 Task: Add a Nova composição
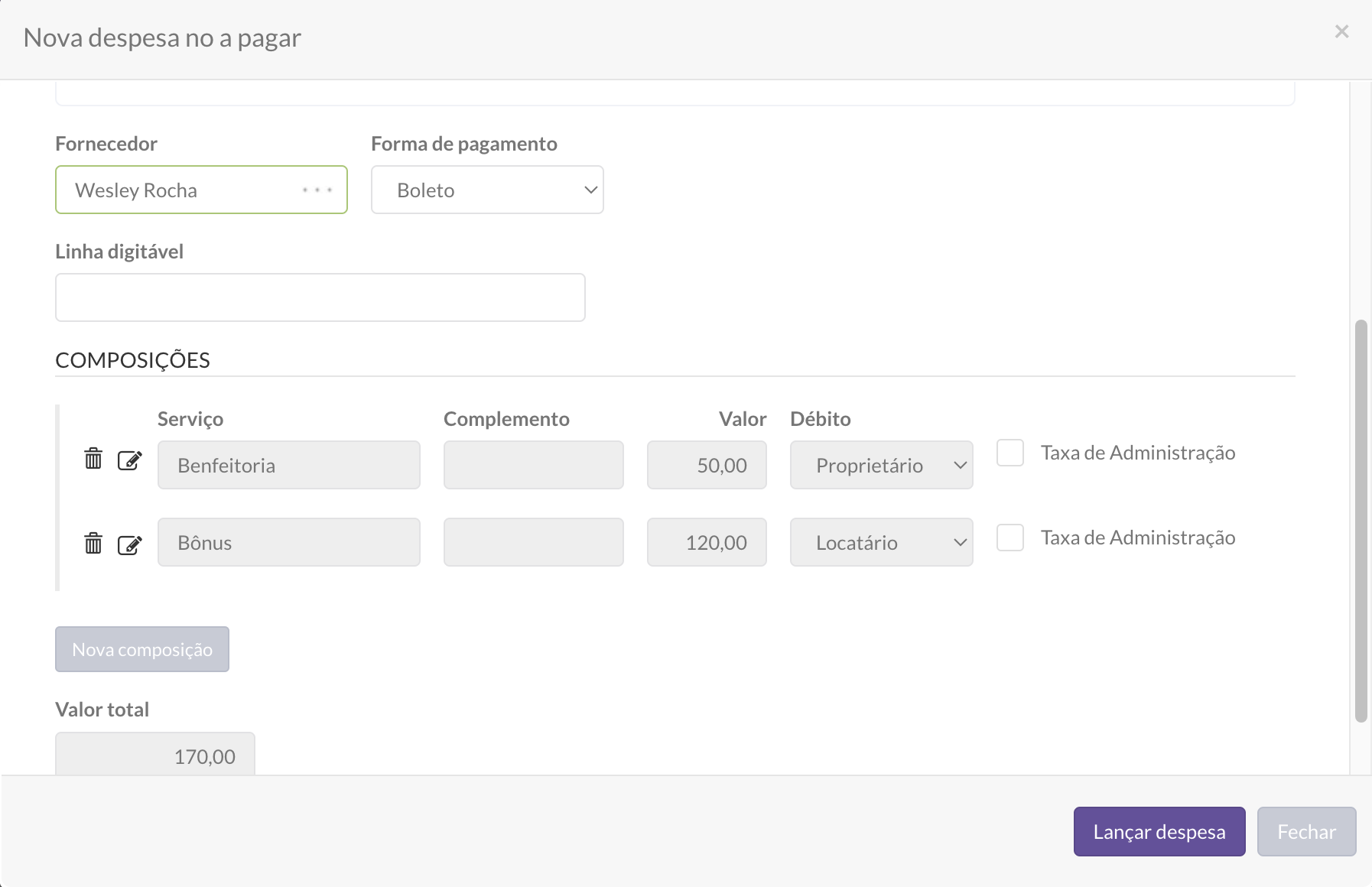pos(142,649)
